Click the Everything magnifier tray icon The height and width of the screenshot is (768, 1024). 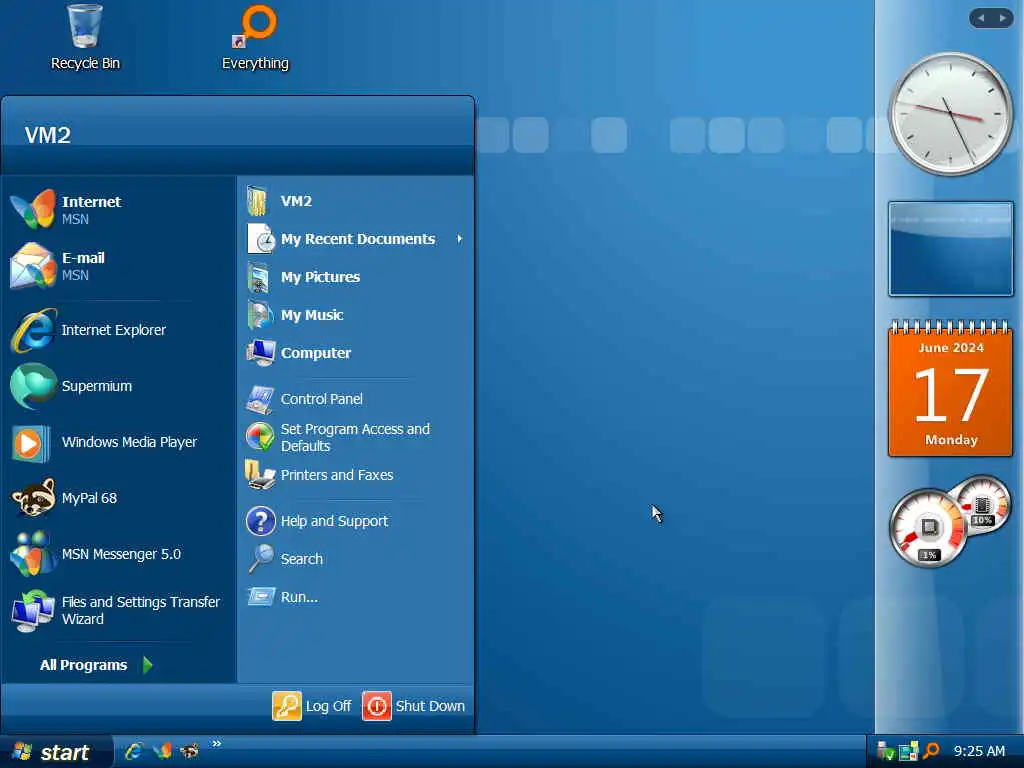931,751
